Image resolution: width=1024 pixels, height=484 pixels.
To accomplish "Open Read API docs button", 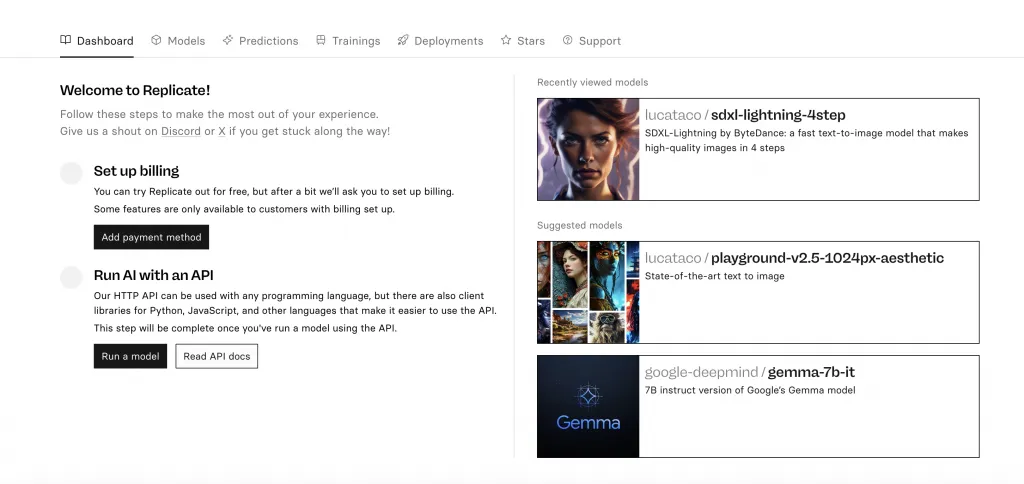I will [x=216, y=356].
